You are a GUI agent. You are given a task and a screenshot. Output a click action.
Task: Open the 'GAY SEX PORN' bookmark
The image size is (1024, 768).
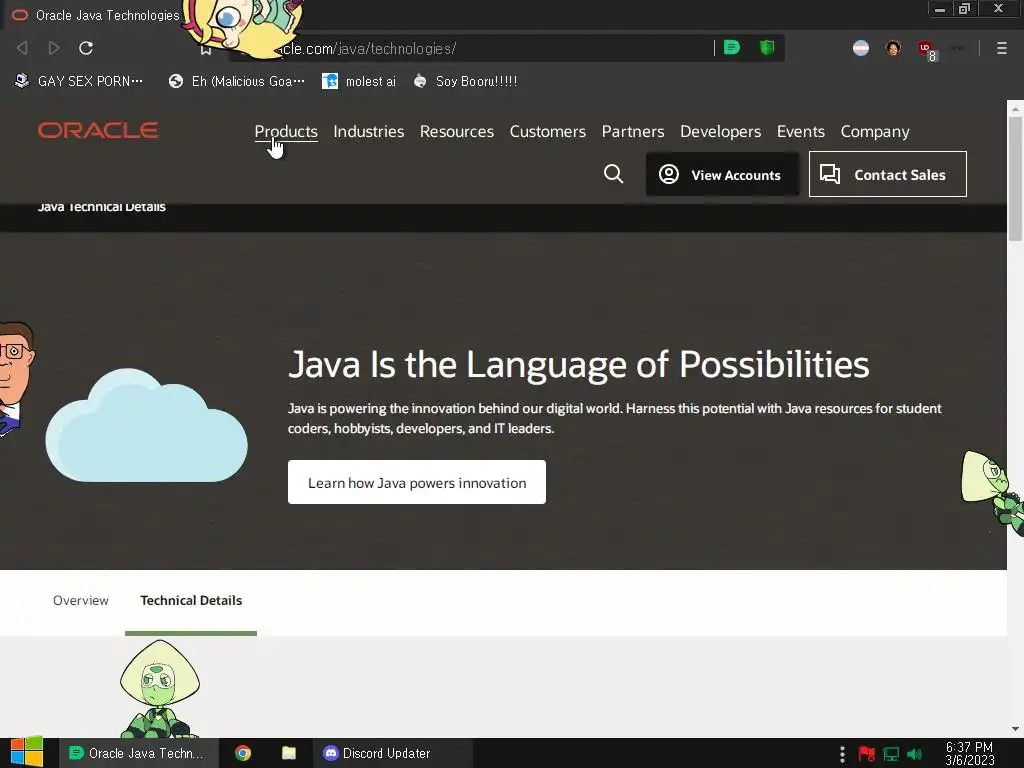coord(78,81)
